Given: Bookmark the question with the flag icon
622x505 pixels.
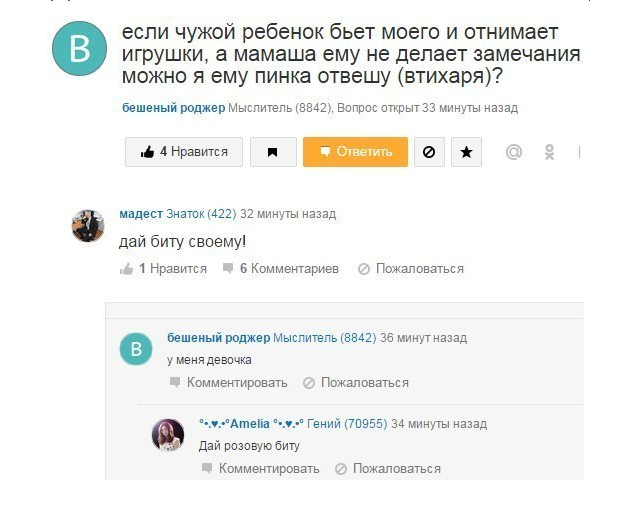Looking at the screenshot, I should (x=273, y=152).
